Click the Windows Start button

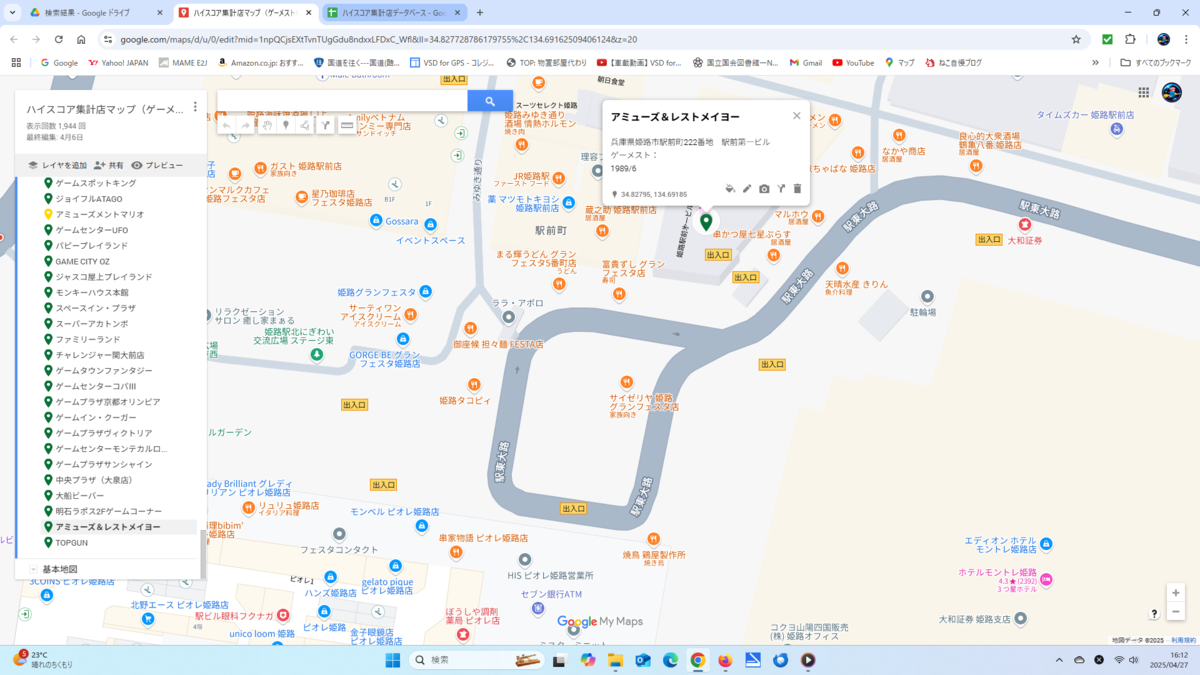393,660
